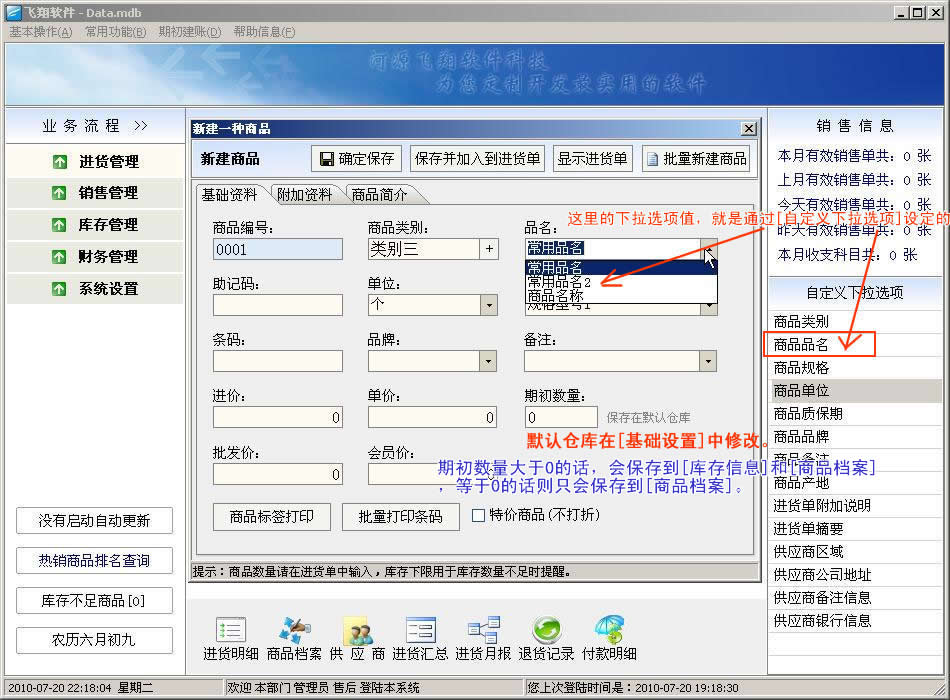This screenshot has height=700, width=950.
Task: Open 进货汇总 report icon
Action: coord(420,639)
